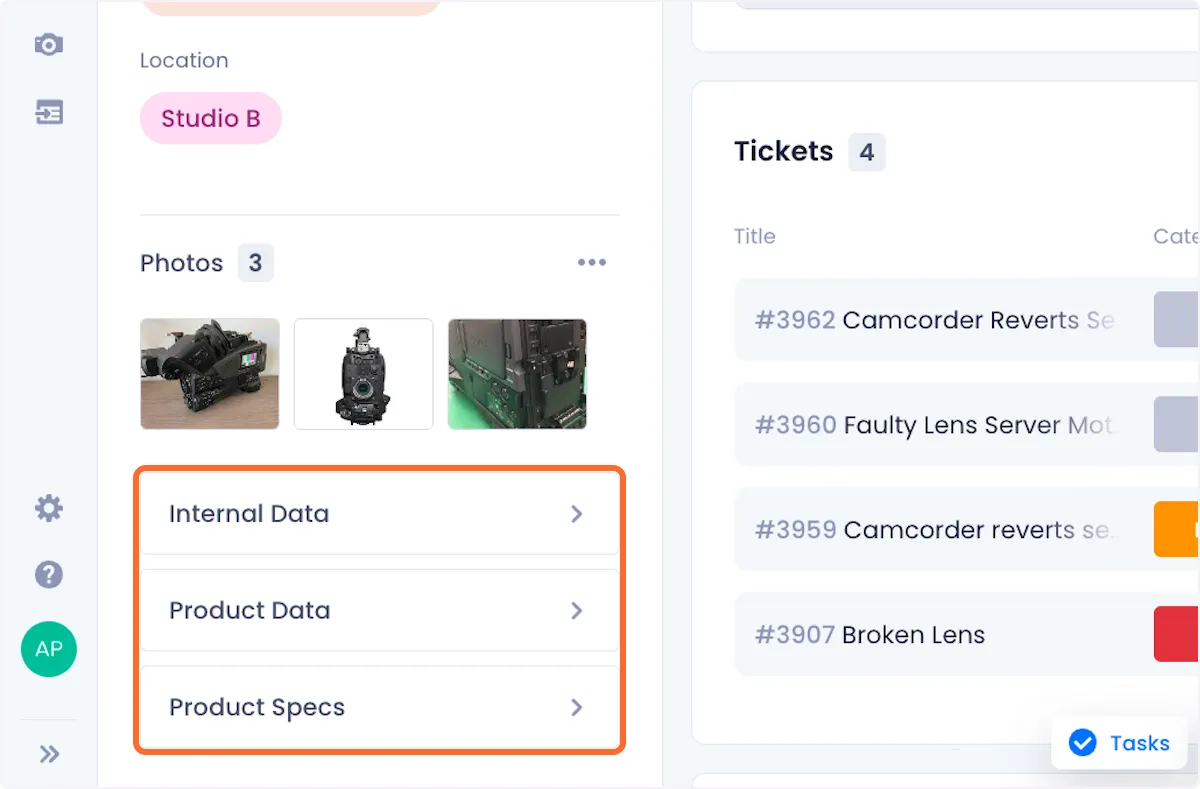View first camera photo on wooden floor
Image resolution: width=1200 pixels, height=789 pixels.
coord(210,374)
